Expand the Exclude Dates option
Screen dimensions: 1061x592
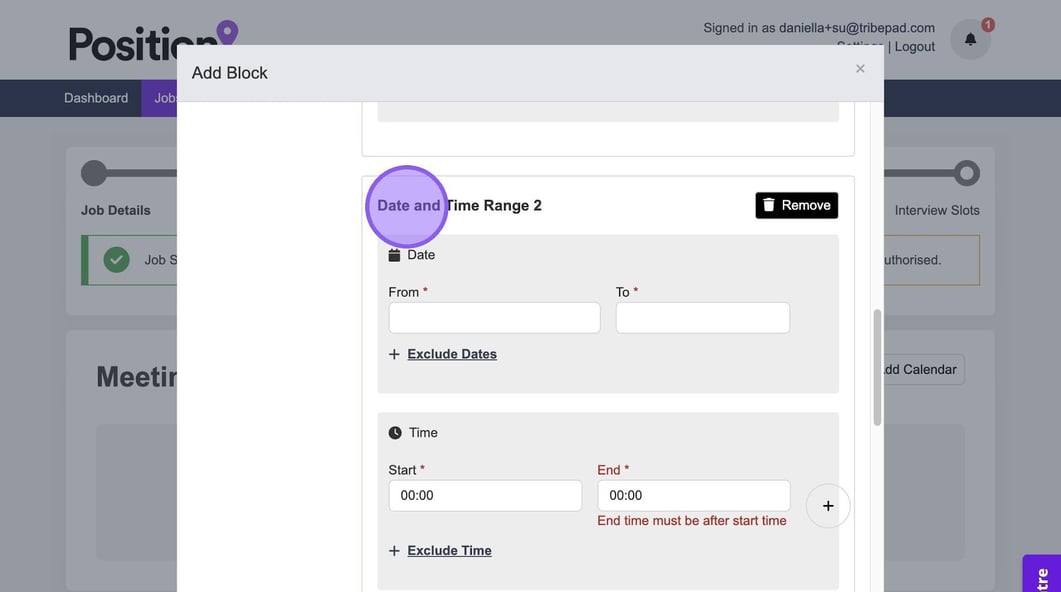click(451, 354)
